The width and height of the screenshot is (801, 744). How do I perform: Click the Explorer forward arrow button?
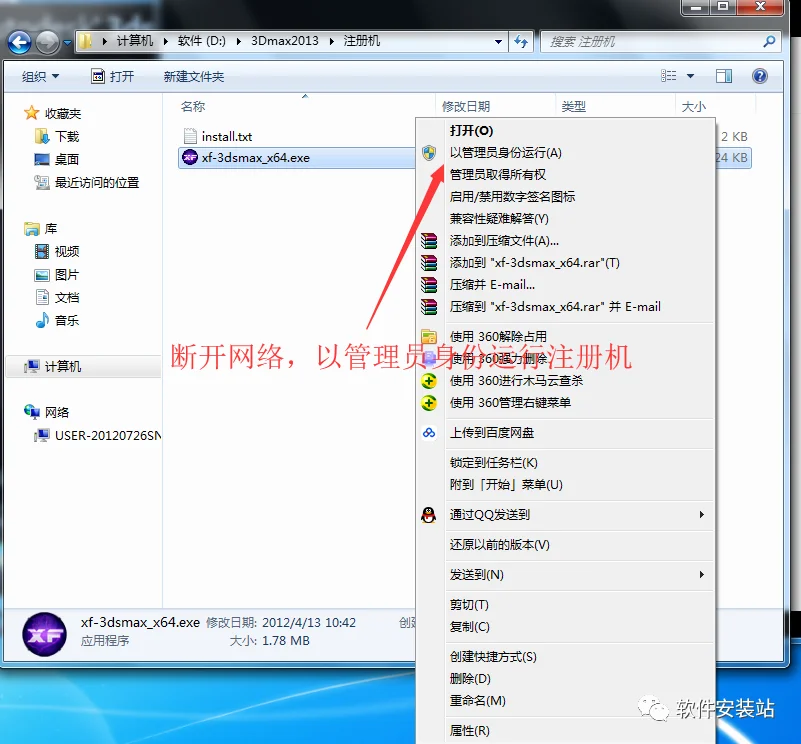pyautogui.click(x=48, y=42)
